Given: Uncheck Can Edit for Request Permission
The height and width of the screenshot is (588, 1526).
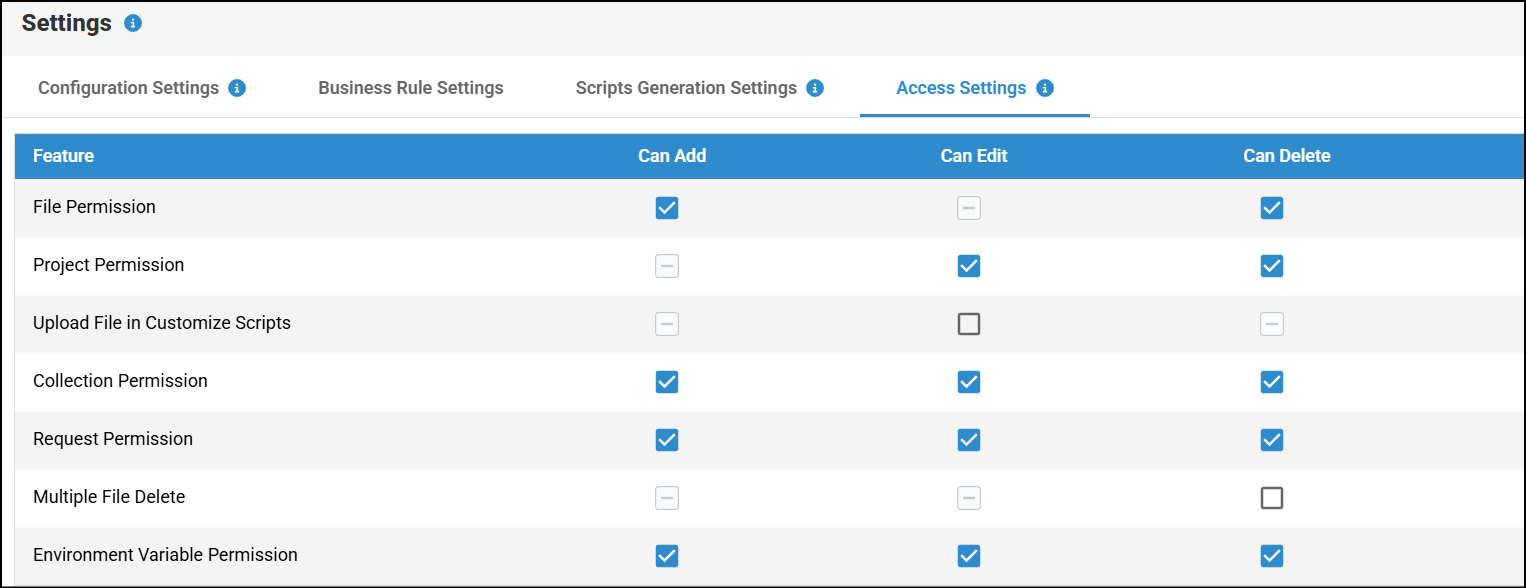Looking at the screenshot, I should pos(969,440).
